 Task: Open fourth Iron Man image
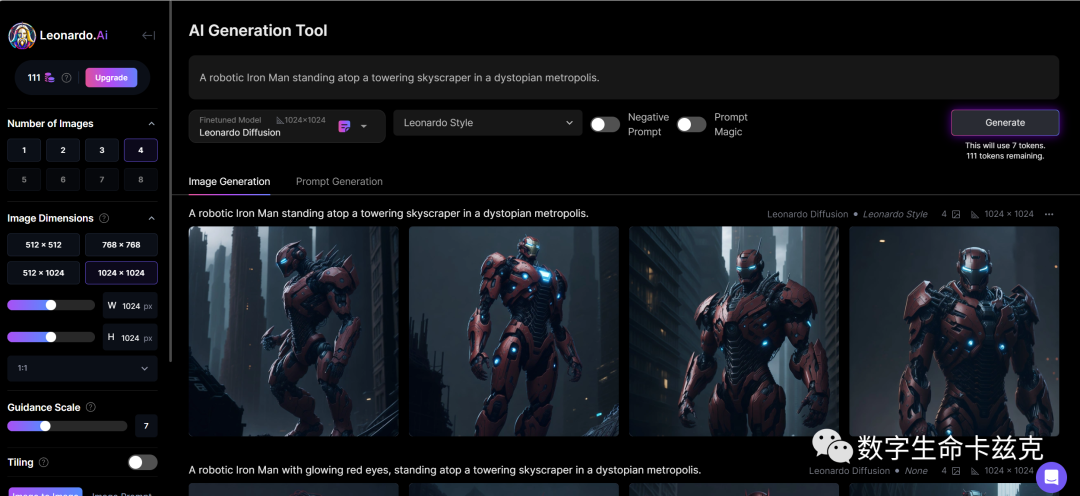point(954,331)
